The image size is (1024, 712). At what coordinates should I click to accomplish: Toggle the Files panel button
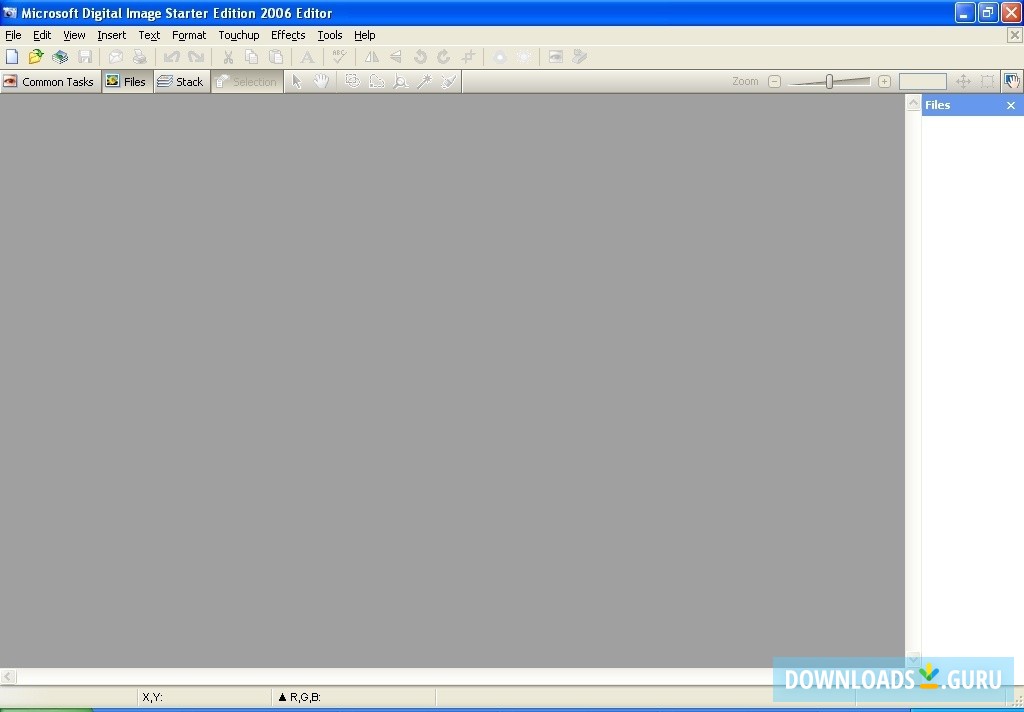pyautogui.click(x=127, y=81)
